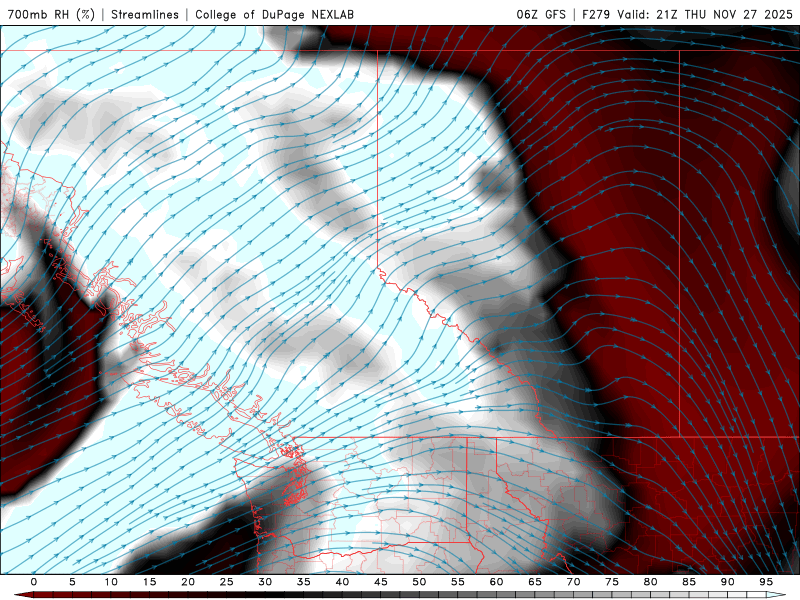Screen dimensions: 800x600
Task: Click the colorbar label "70"
Action: coord(573,582)
